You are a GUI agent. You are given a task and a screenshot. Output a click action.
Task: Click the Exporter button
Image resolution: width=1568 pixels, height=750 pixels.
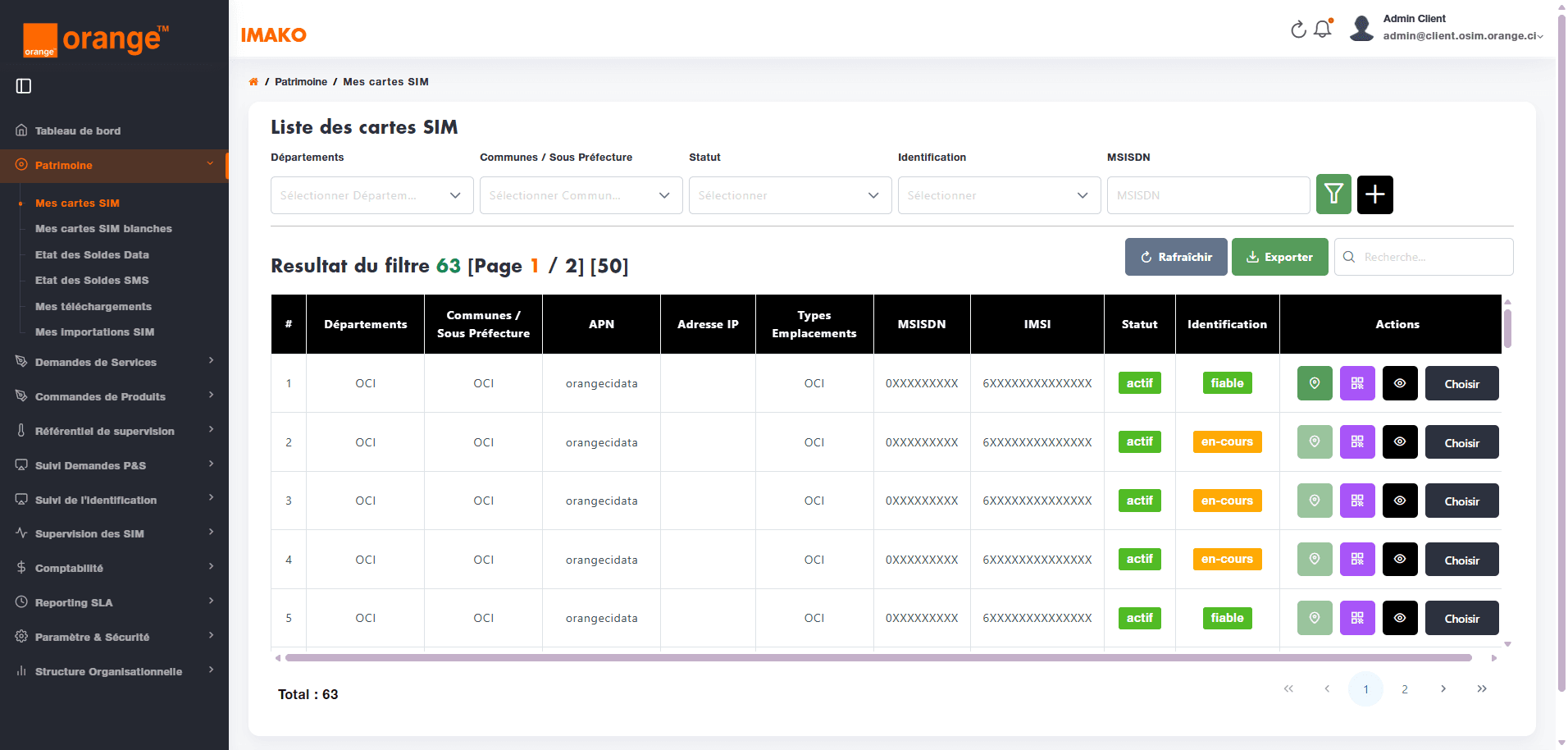point(1279,257)
